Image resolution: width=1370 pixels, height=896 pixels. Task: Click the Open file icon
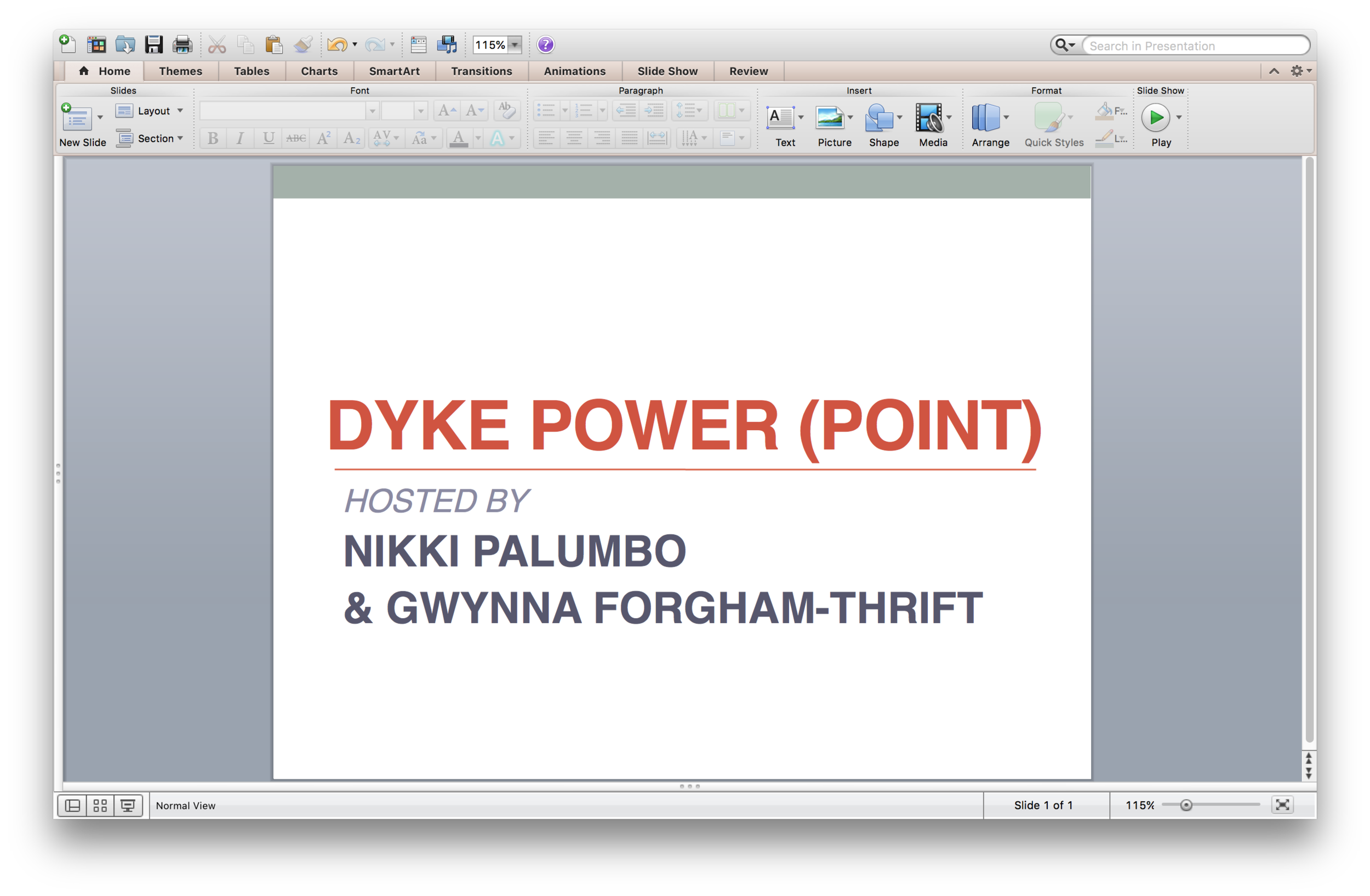(x=125, y=44)
